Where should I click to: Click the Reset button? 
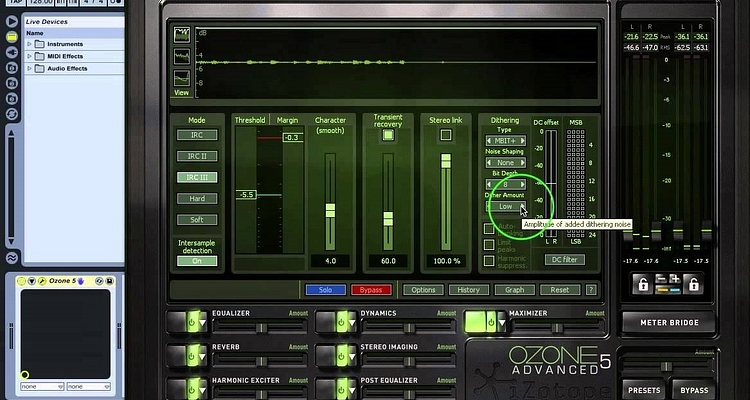pyautogui.click(x=560, y=290)
